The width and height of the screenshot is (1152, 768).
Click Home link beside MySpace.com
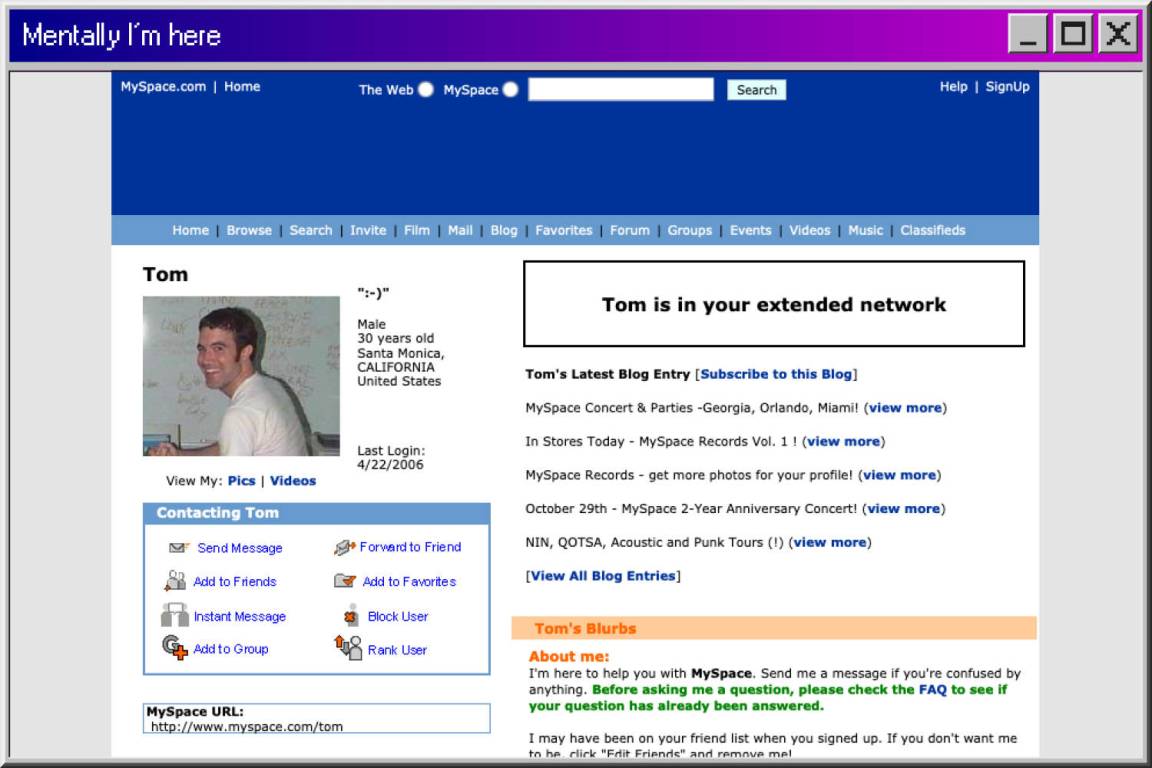point(242,86)
